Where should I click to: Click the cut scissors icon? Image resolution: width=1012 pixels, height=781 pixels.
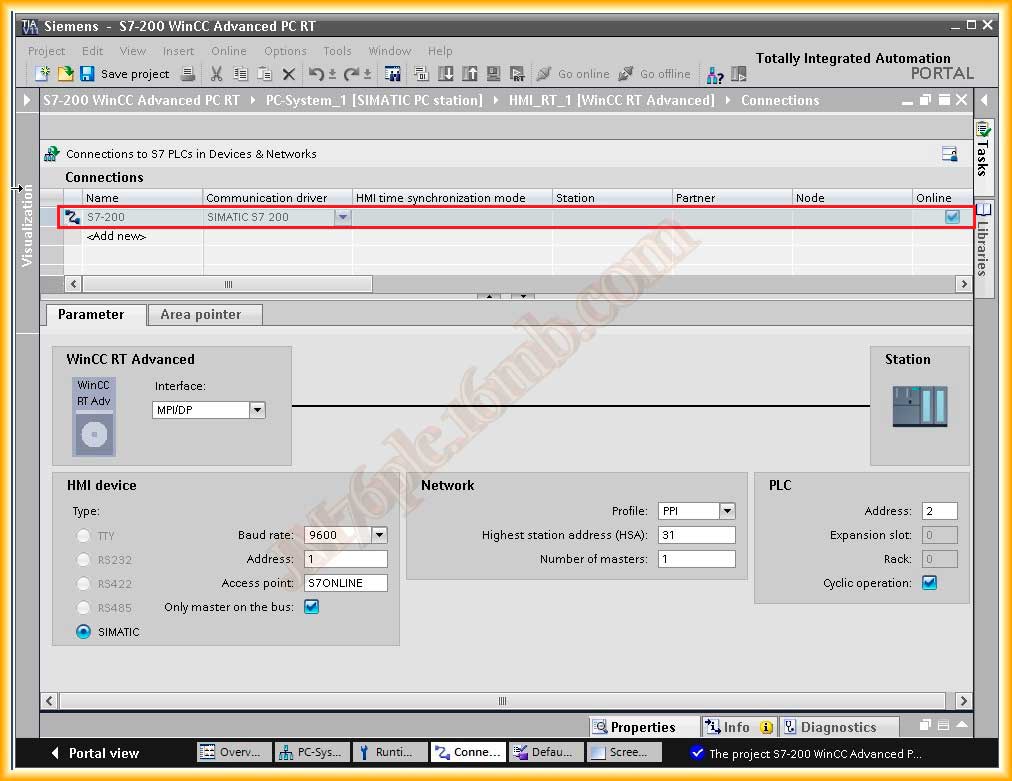click(x=216, y=74)
